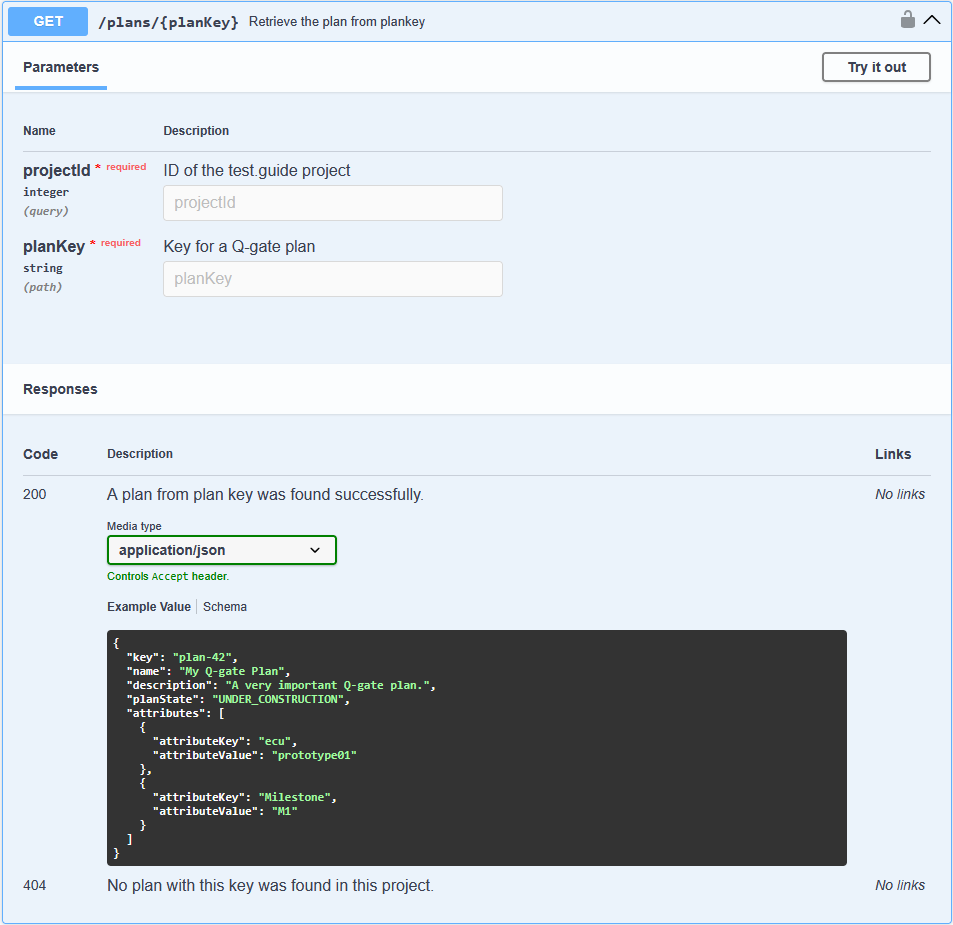The image size is (953, 925).
Task: Select the Example Value tab
Action: (x=148, y=606)
